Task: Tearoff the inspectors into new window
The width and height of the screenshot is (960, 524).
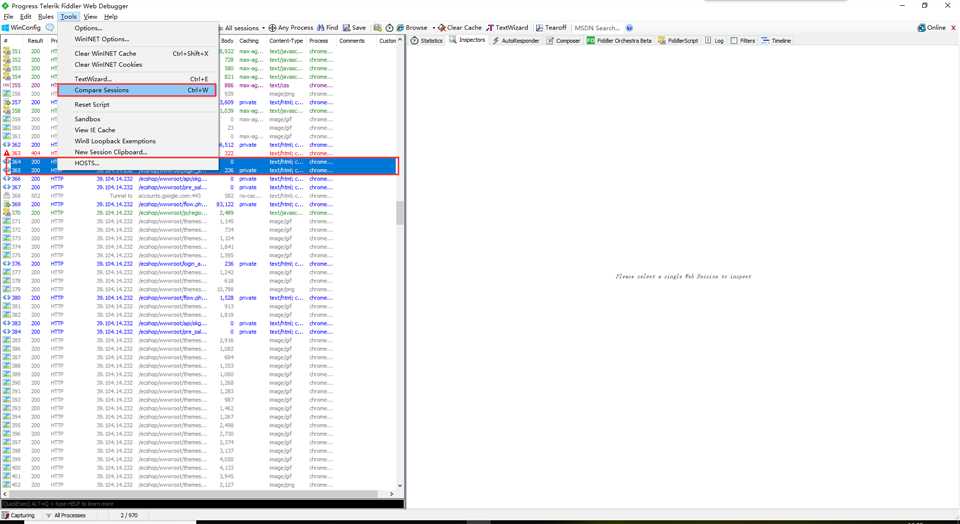Action: 551,28
